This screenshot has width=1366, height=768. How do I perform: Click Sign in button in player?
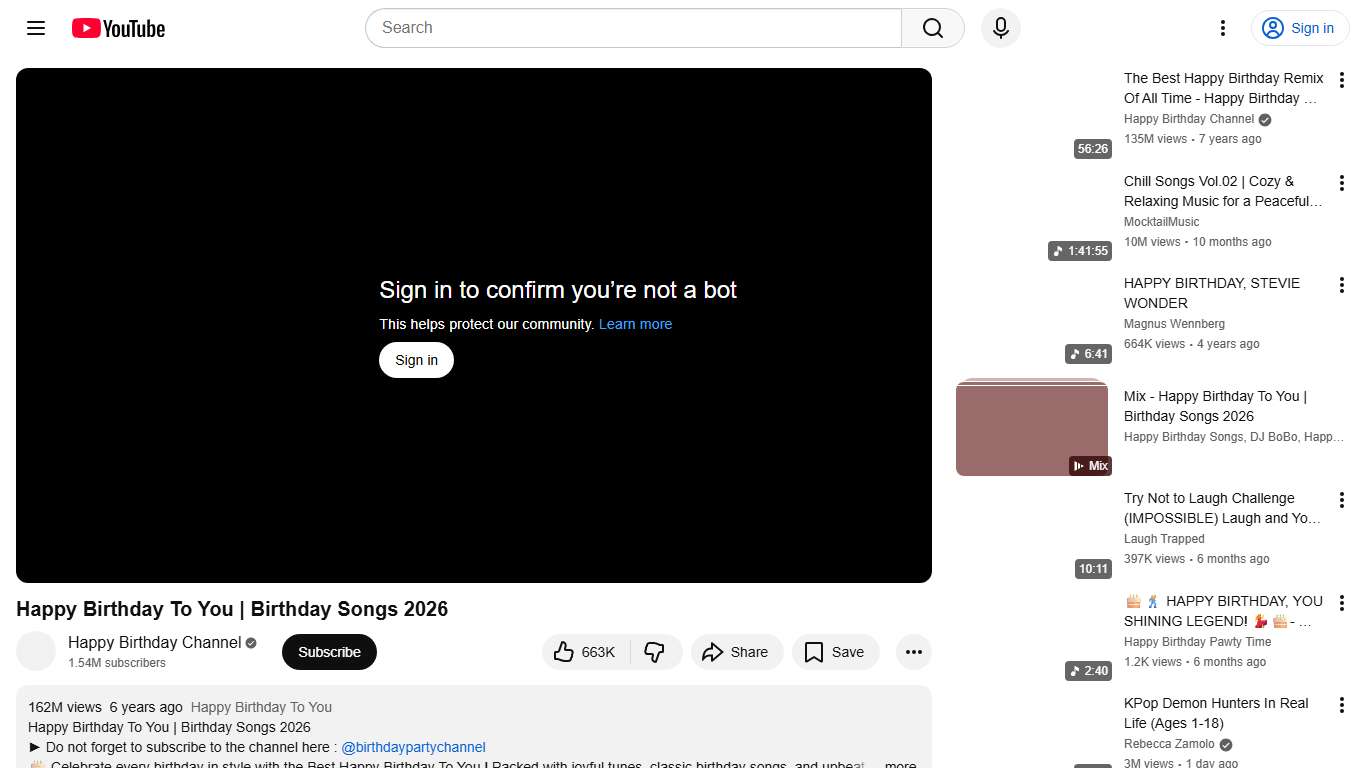point(416,360)
